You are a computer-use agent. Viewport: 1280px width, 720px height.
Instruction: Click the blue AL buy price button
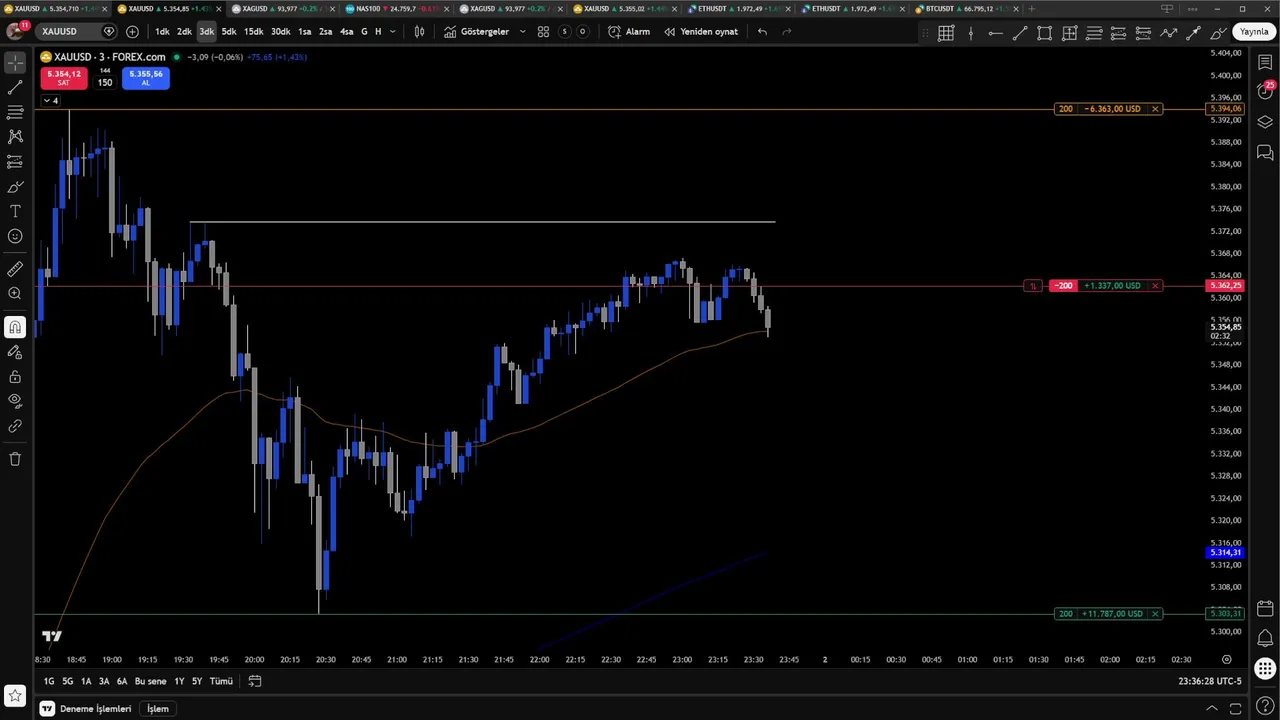point(145,78)
